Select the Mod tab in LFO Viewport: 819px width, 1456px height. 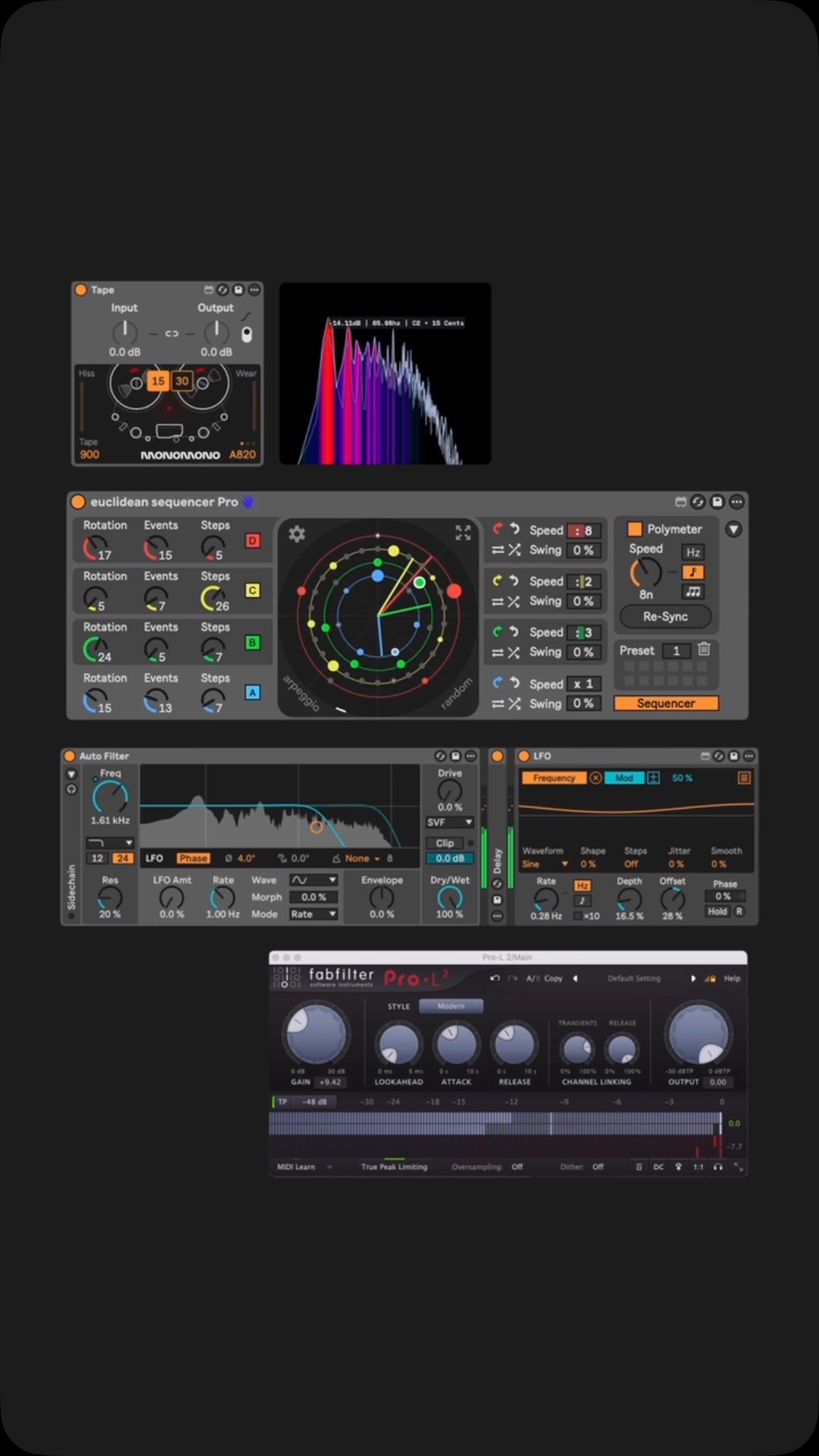pos(624,778)
